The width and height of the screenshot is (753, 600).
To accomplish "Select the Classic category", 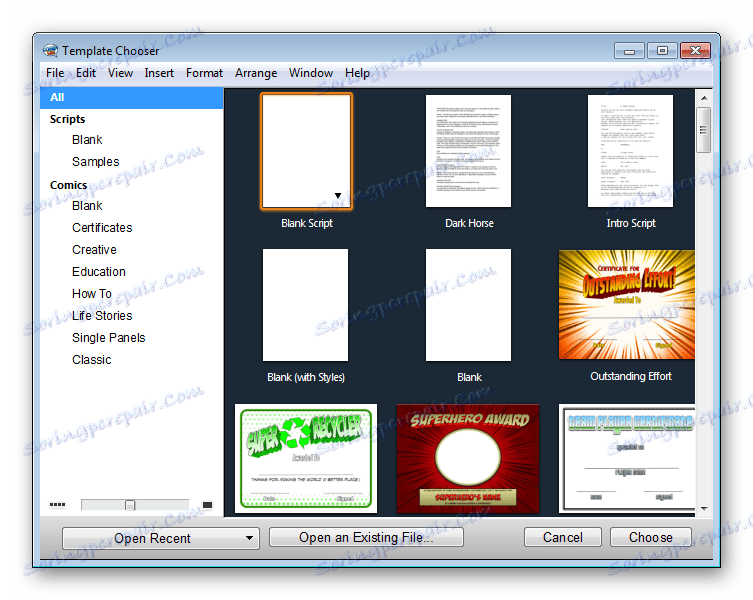I will pyautogui.click(x=91, y=360).
